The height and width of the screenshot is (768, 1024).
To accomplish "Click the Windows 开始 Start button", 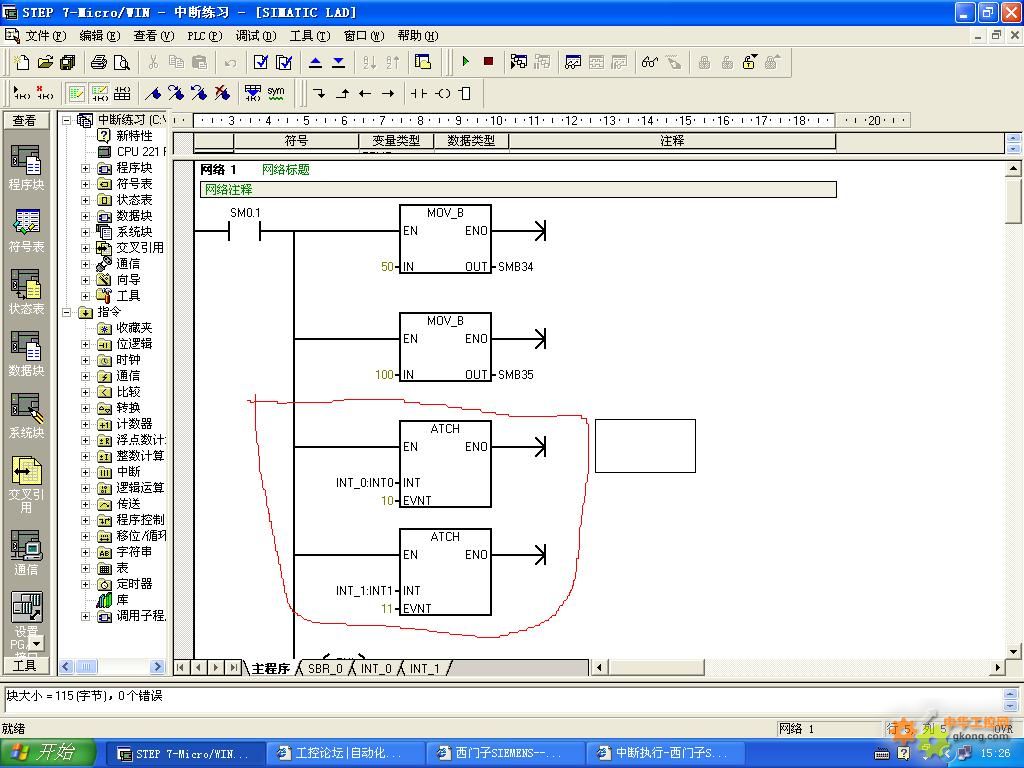I will pos(47,753).
